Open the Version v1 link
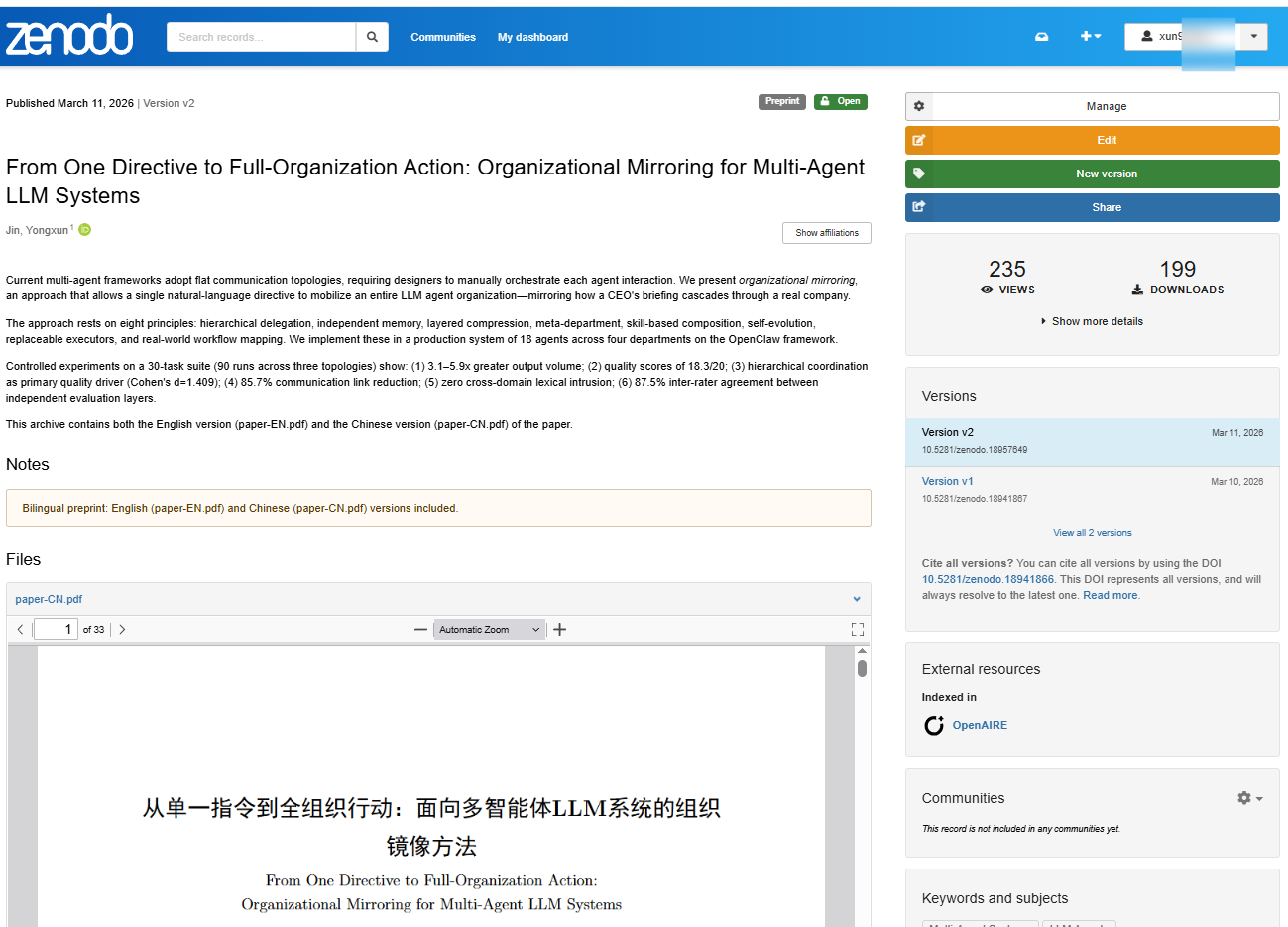The height and width of the screenshot is (927, 1288). [948, 481]
